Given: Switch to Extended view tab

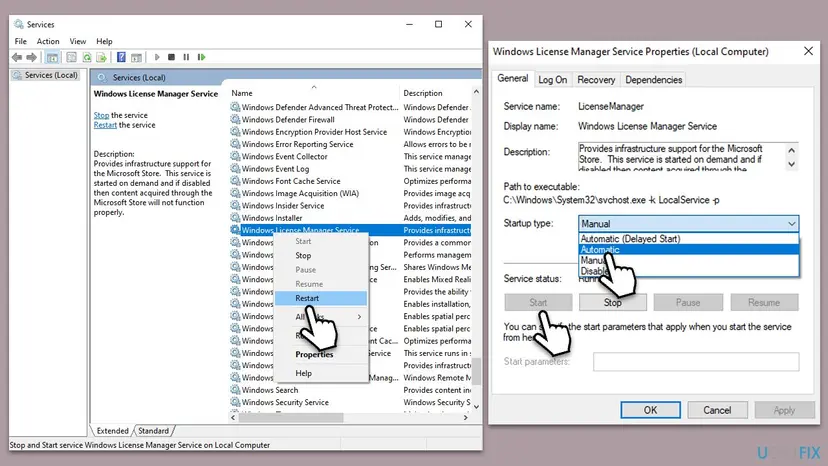Looking at the screenshot, I should (112, 431).
